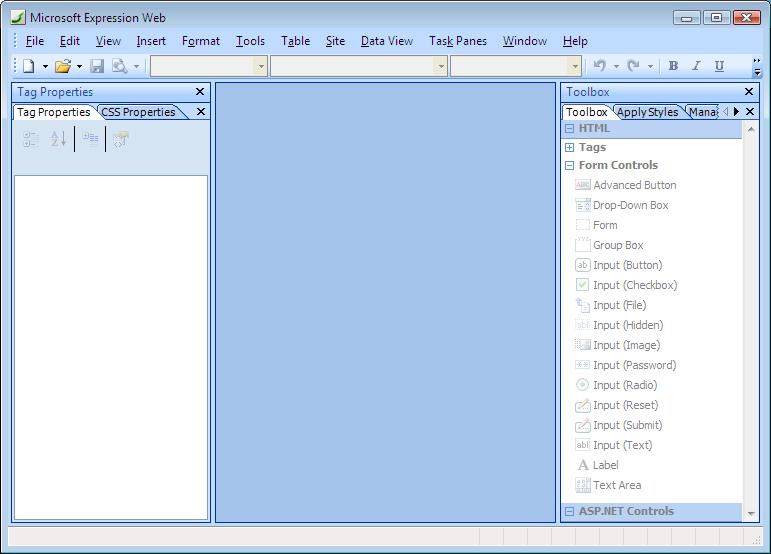The height and width of the screenshot is (554, 771).
Task: Click the New Document icon
Action: (29, 66)
